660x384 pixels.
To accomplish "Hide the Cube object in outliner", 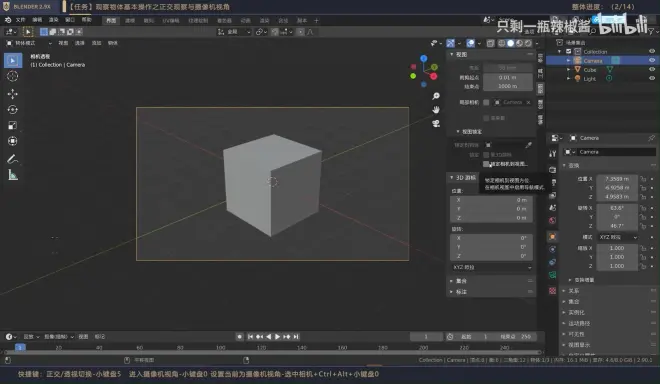I will tap(652, 69).
